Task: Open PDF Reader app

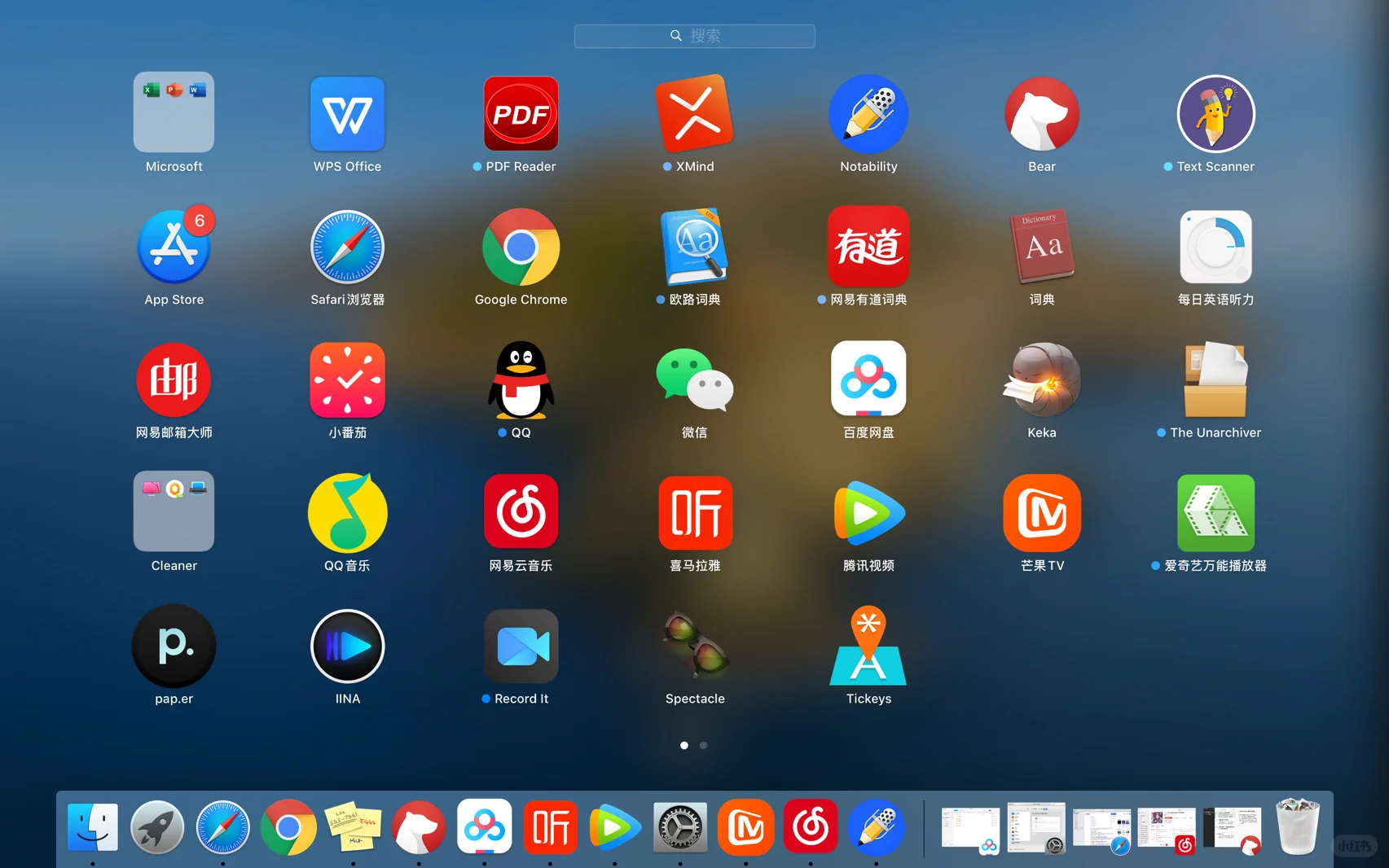Action: (521, 113)
